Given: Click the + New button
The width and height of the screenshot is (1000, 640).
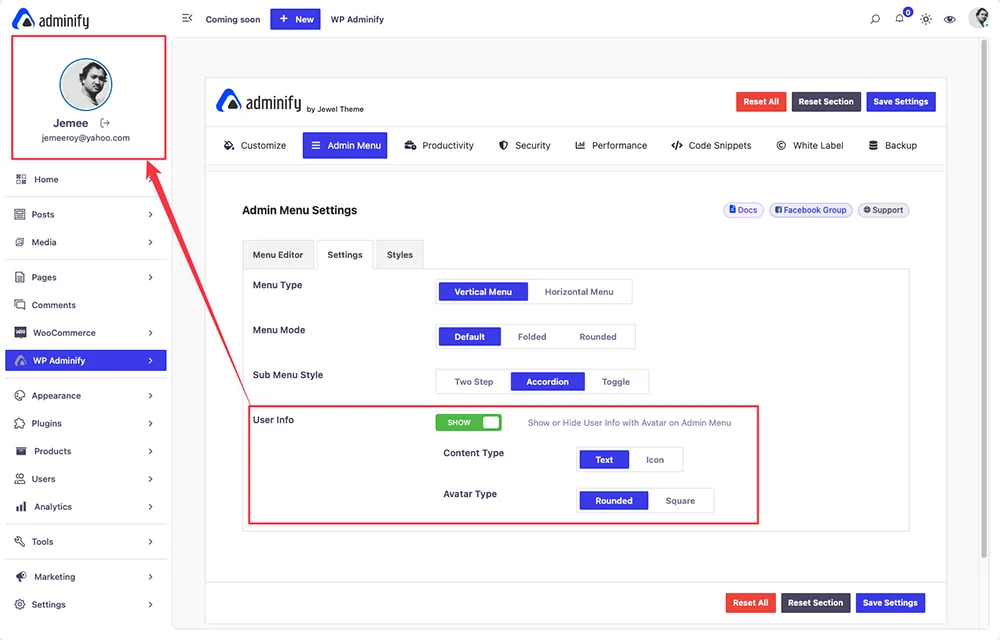Looking at the screenshot, I should point(295,19).
